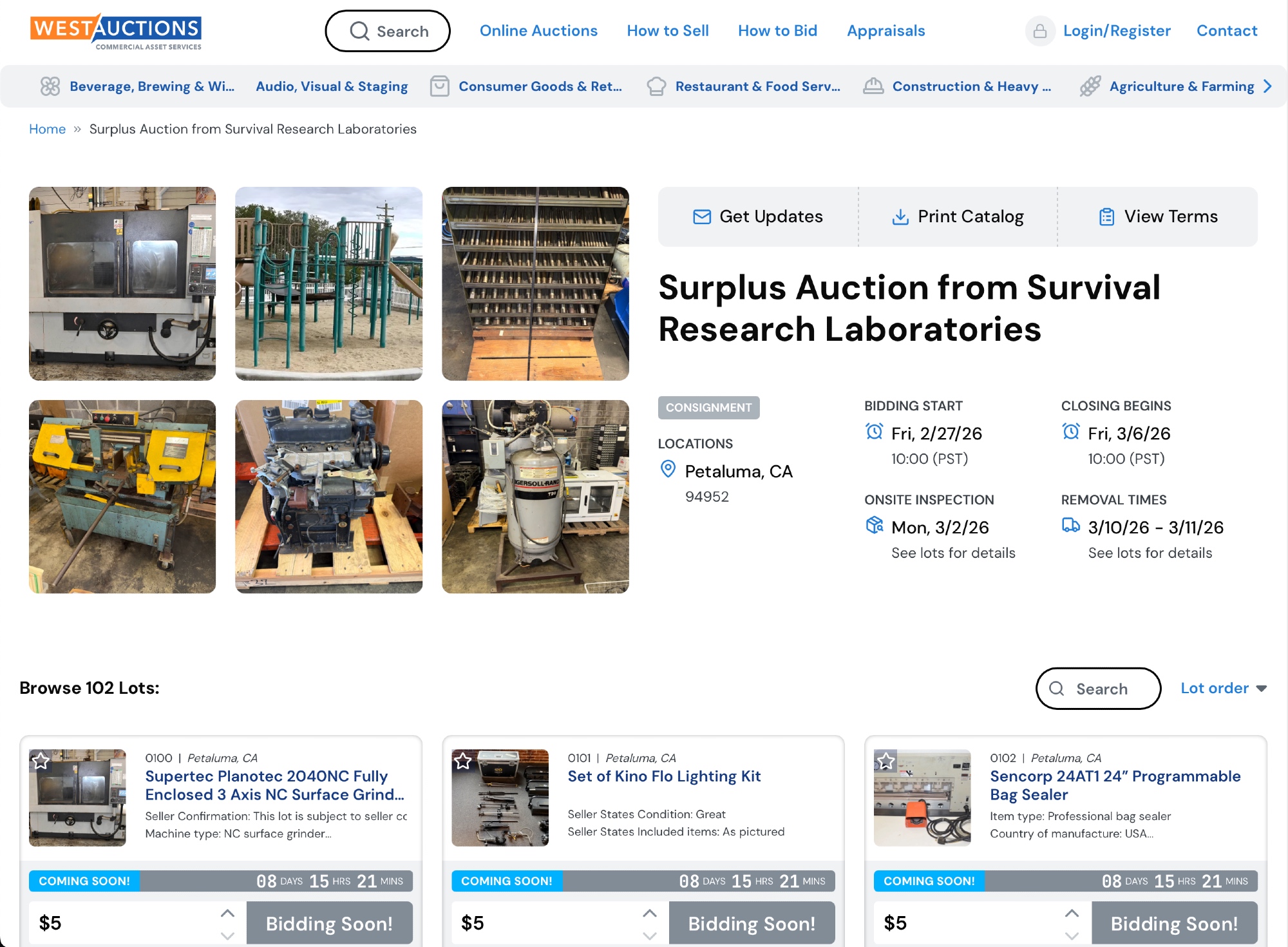
Task: Click the lots Search field
Action: click(1098, 689)
